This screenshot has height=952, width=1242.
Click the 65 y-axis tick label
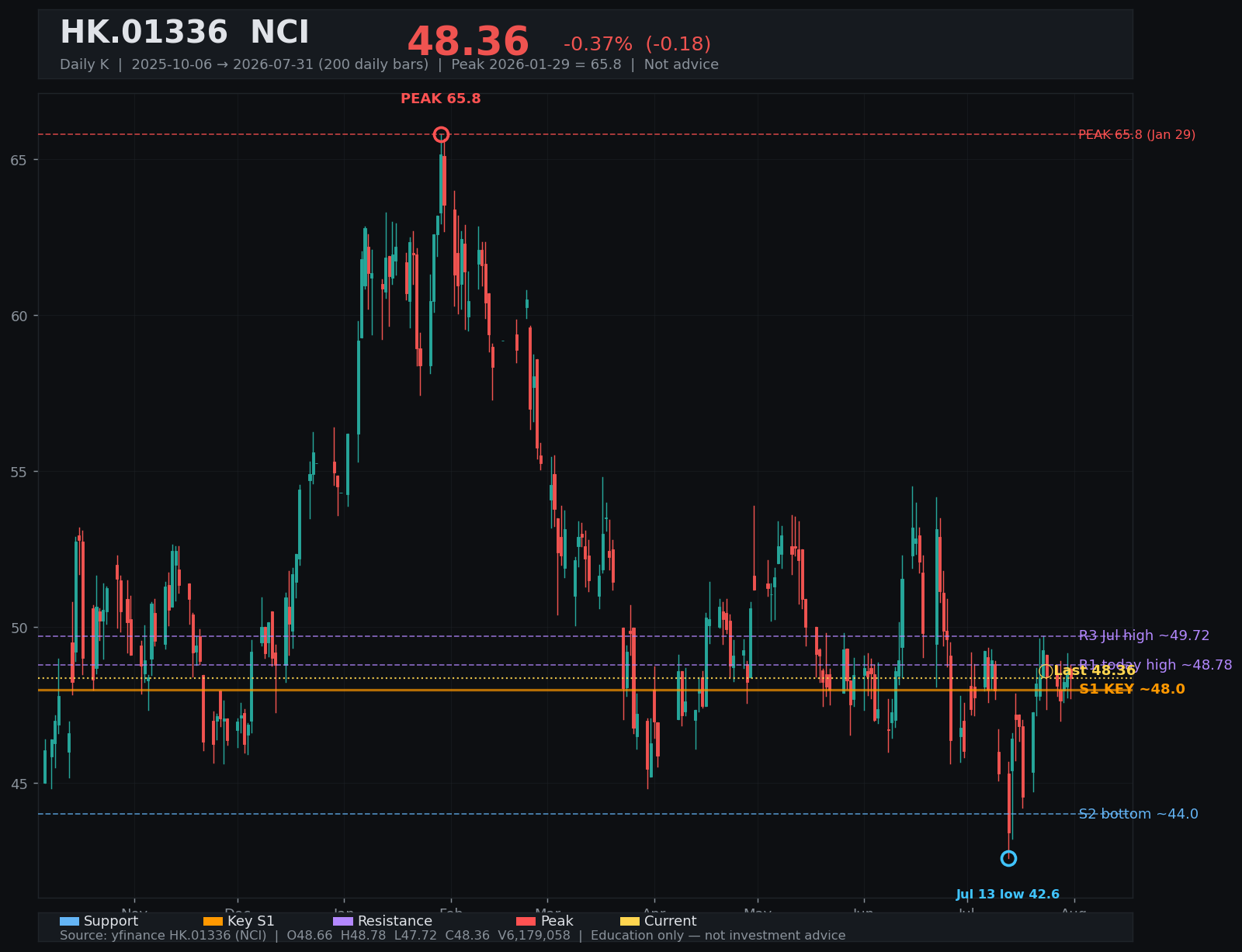point(19,160)
